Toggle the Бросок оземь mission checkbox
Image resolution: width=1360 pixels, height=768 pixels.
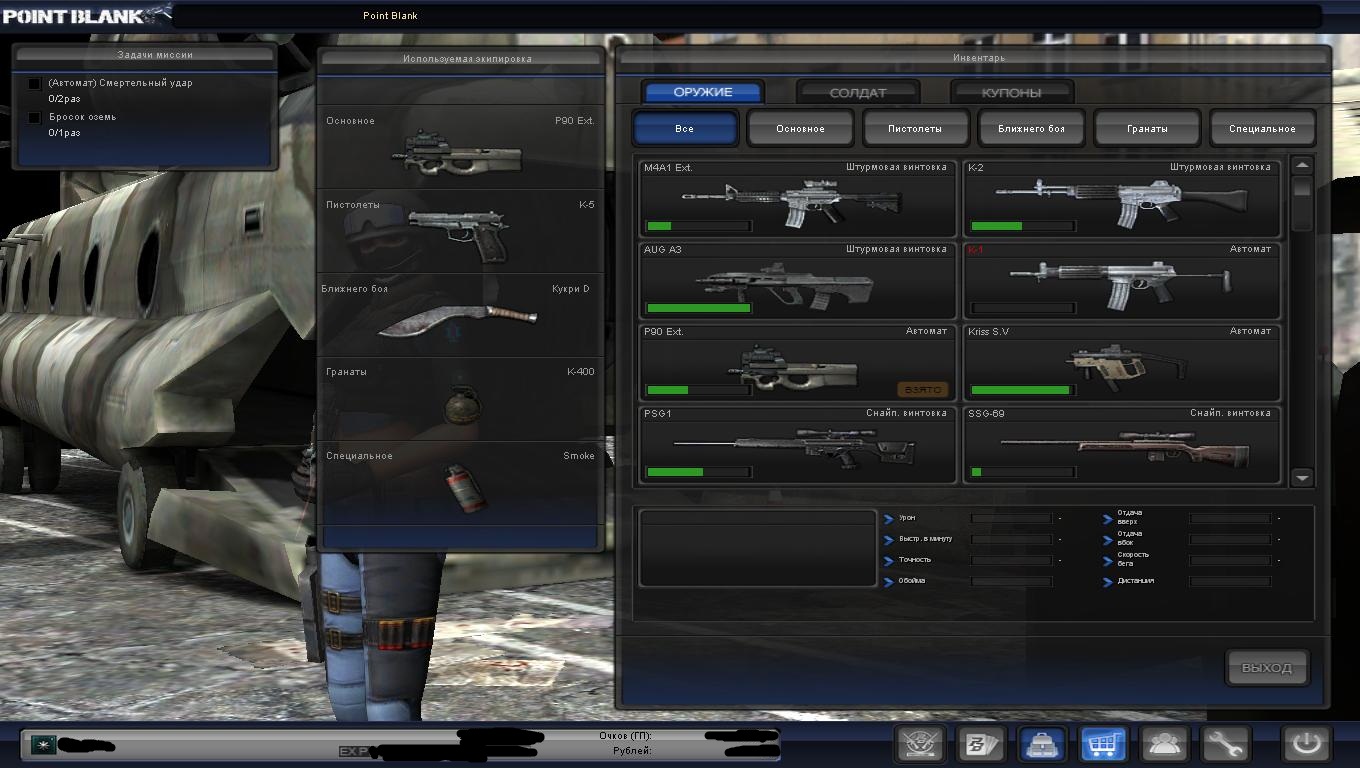(35, 118)
